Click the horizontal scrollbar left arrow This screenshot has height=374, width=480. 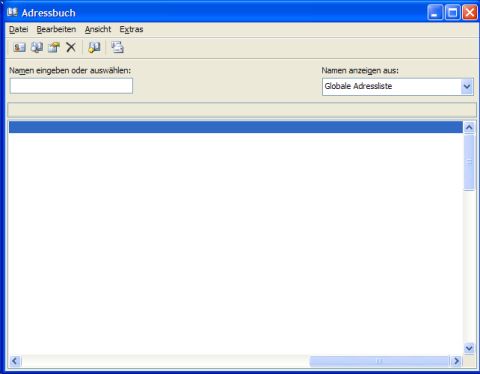tap(15, 361)
